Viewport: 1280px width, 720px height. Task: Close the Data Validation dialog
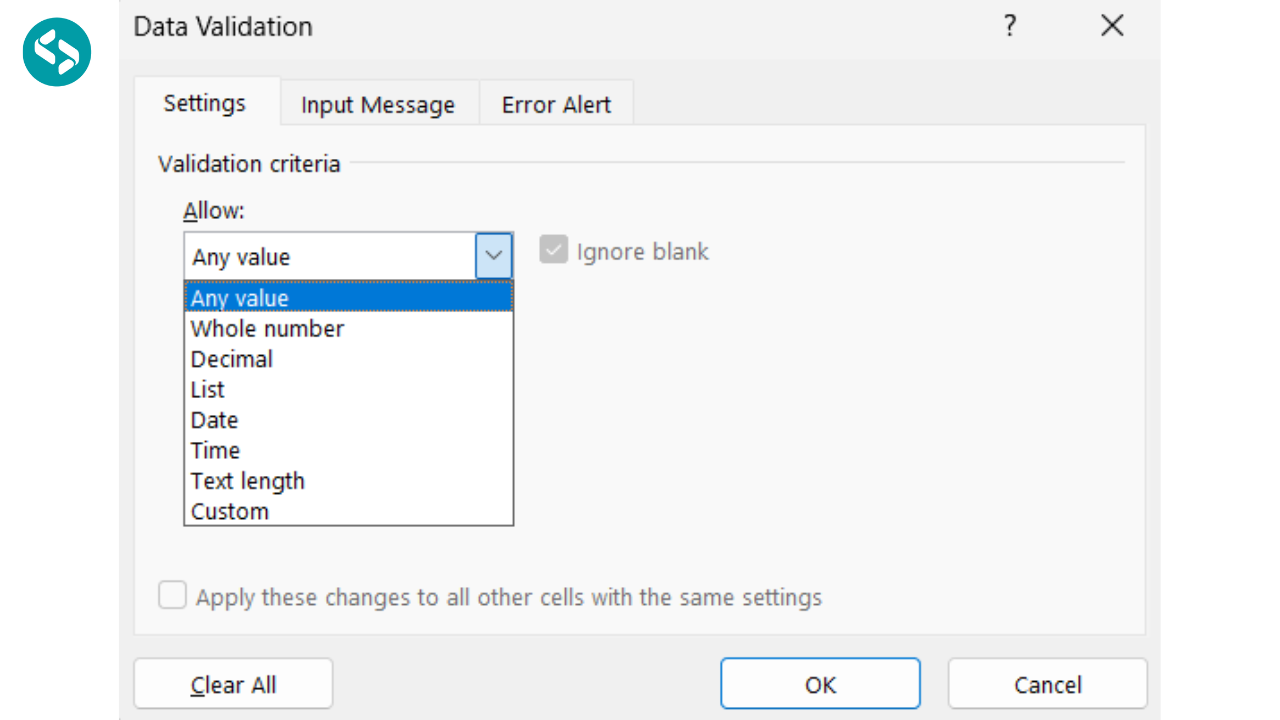coord(1112,26)
